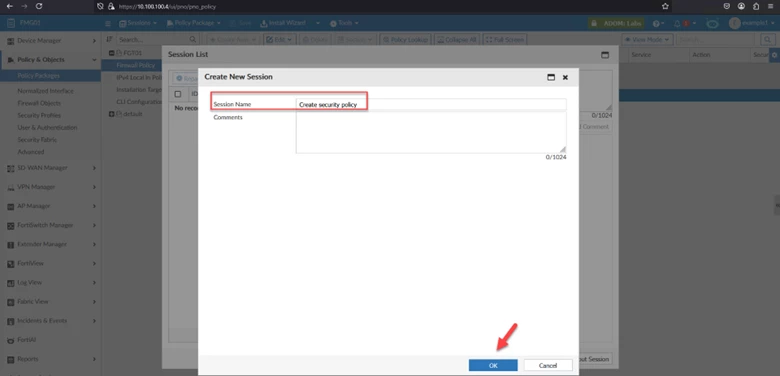Open Firewall Objects in the sidebar

pyautogui.click(x=39, y=103)
